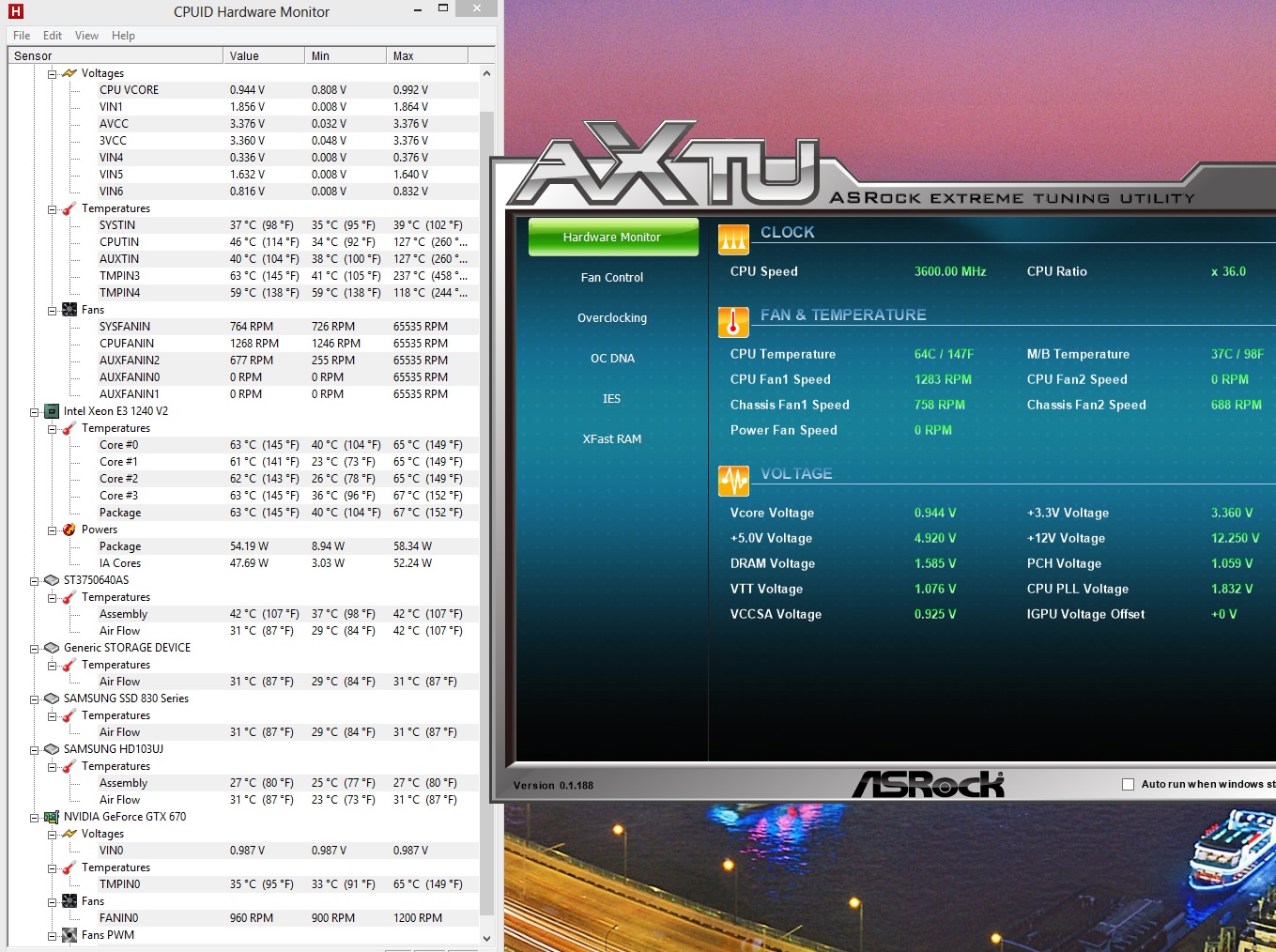
Task: Switch to Fan Control tab in AXTU
Action: click(x=612, y=278)
